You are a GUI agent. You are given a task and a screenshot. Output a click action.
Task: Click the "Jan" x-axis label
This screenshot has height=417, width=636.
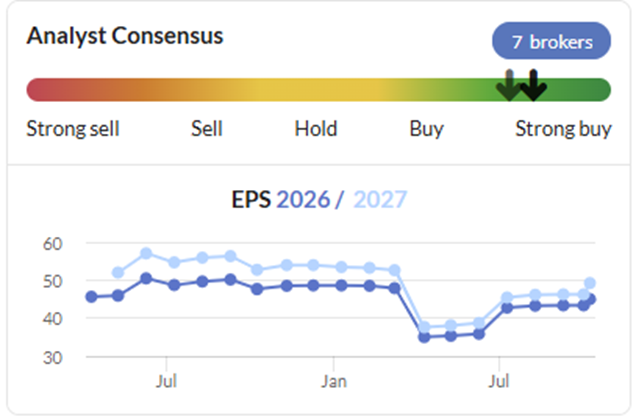coord(334,380)
